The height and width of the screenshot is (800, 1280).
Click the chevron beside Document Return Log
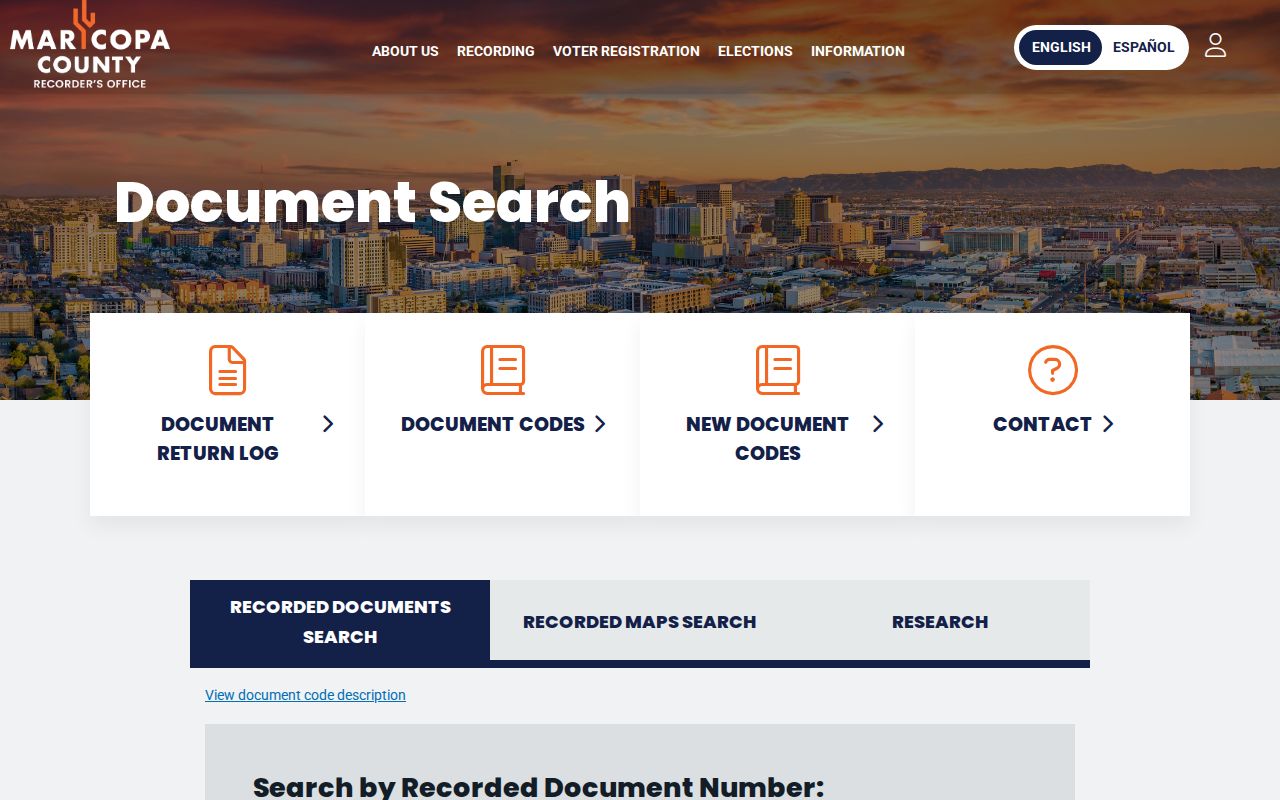click(328, 424)
